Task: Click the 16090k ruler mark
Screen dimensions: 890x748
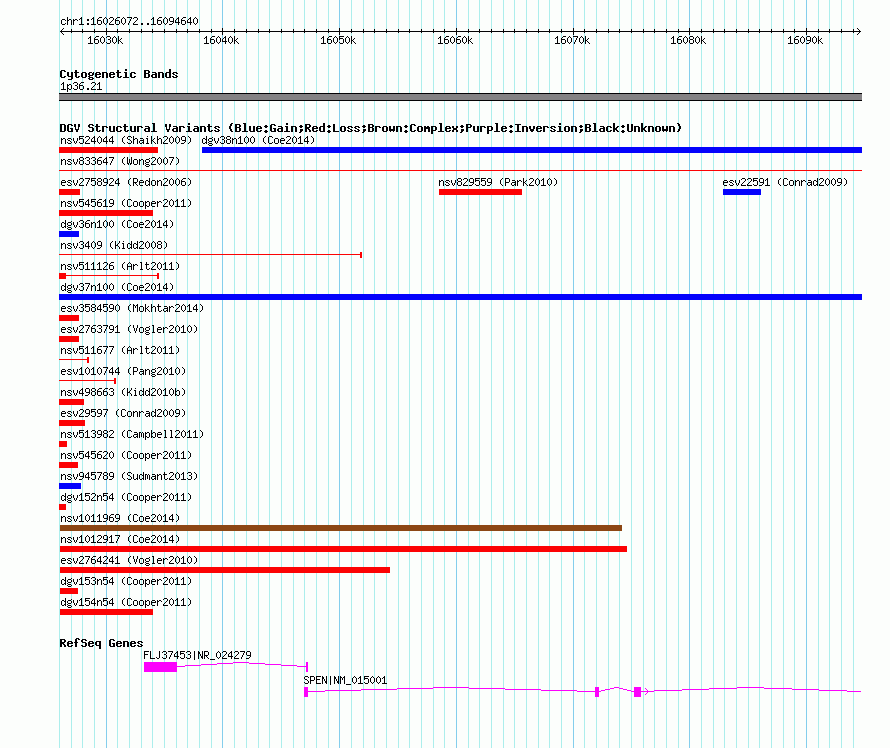Action: click(x=805, y=40)
